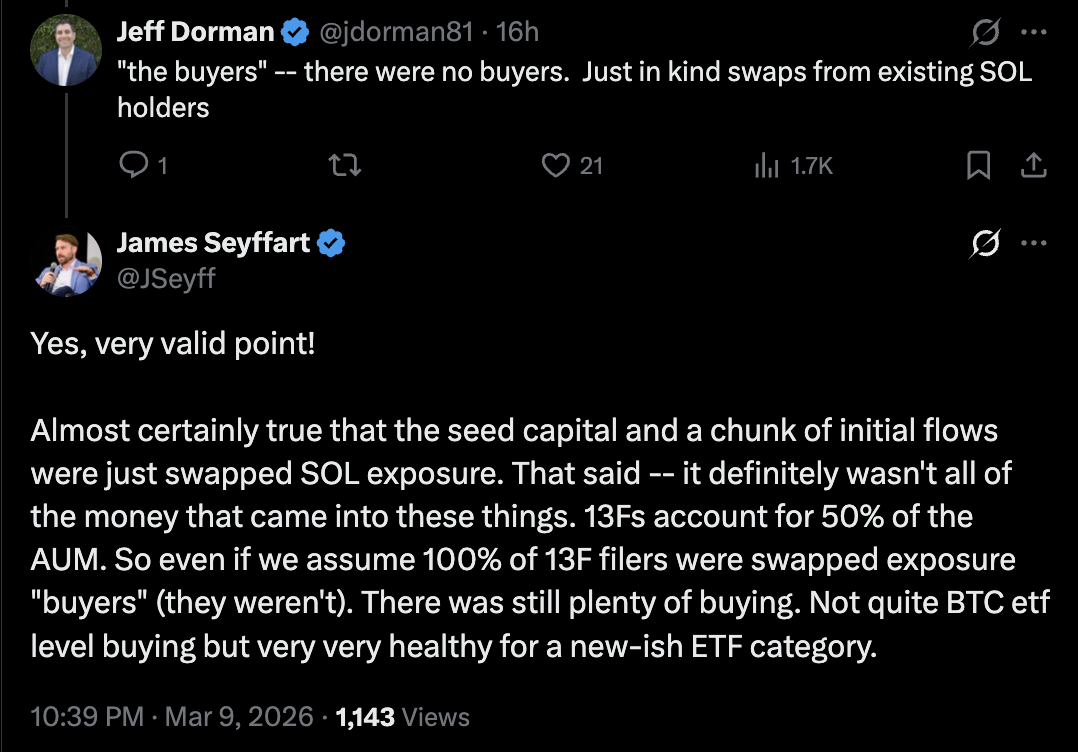This screenshot has height=752, width=1078.
Task: Open more options for James Seyffart's reply
Action: [1036, 242]
